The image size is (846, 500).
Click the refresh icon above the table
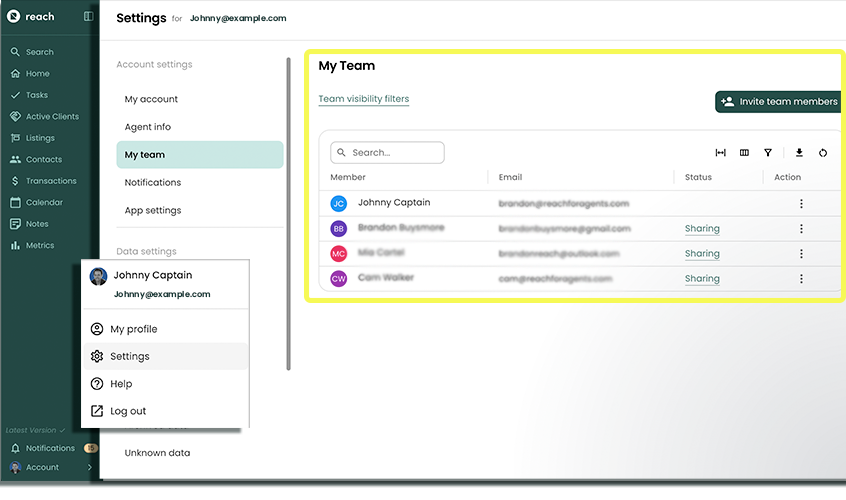pos(823,153)
